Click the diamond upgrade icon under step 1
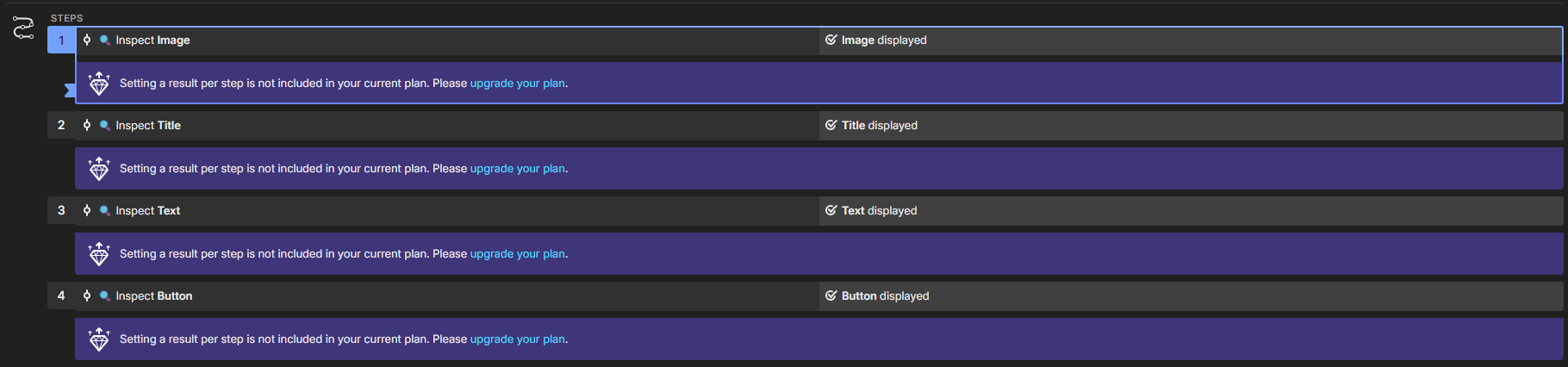Viewport: 1568px width, 367px height. tap(99, 84)
